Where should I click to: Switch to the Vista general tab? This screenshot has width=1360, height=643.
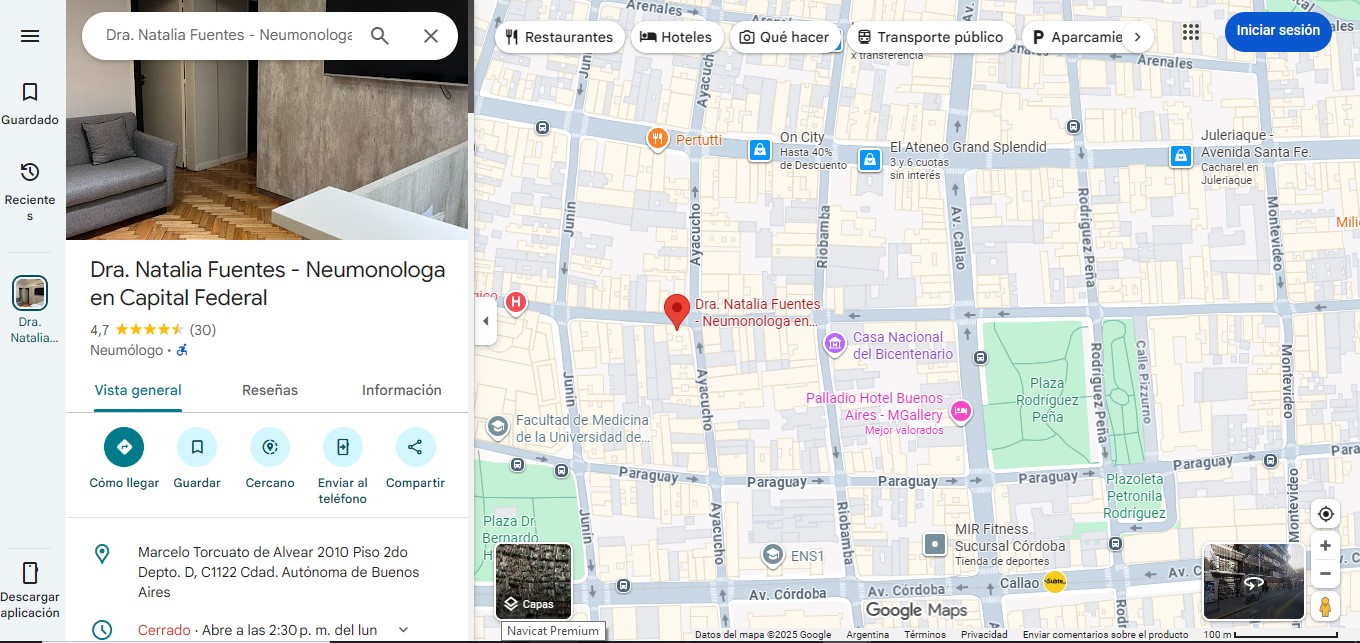tap(138, 390)
